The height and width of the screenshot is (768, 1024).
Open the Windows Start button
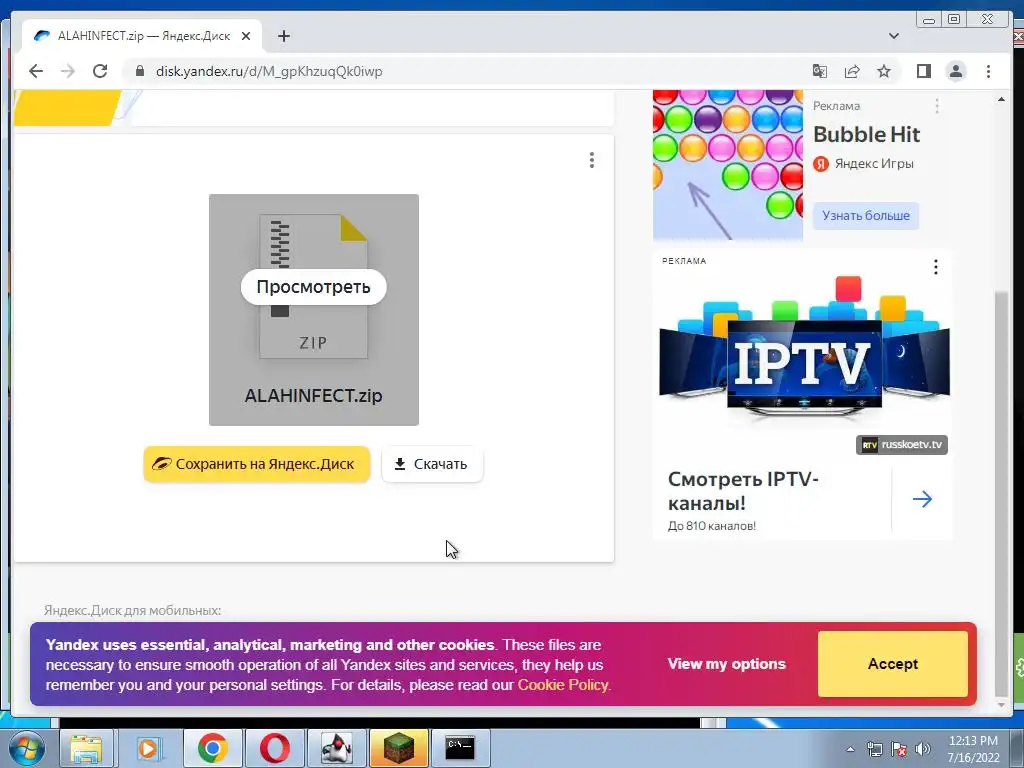25,748
